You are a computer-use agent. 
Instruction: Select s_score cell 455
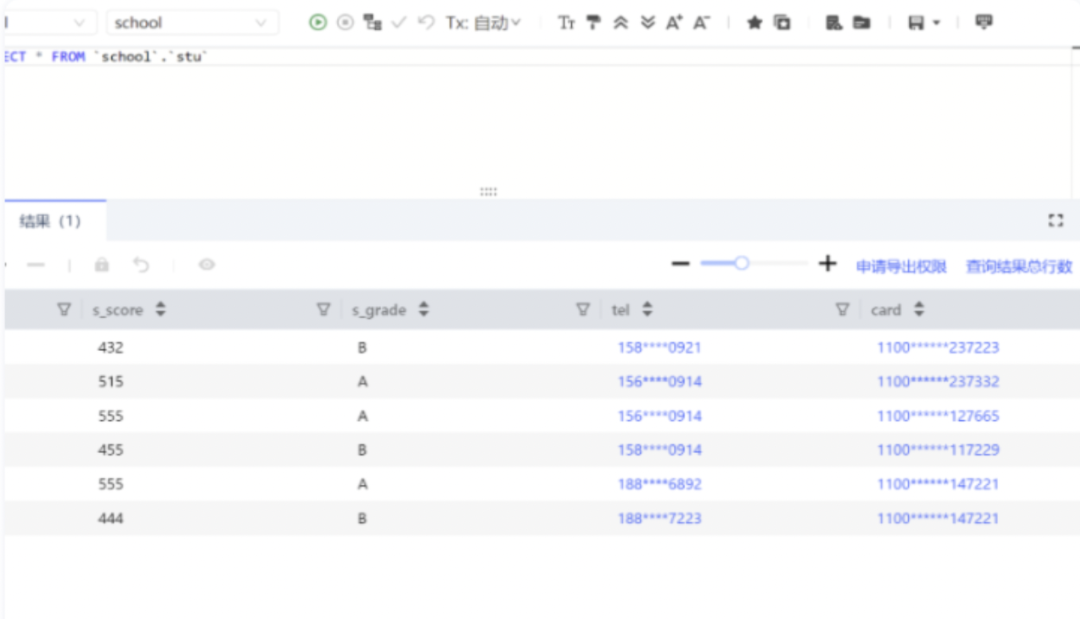[x=110, y=450]
